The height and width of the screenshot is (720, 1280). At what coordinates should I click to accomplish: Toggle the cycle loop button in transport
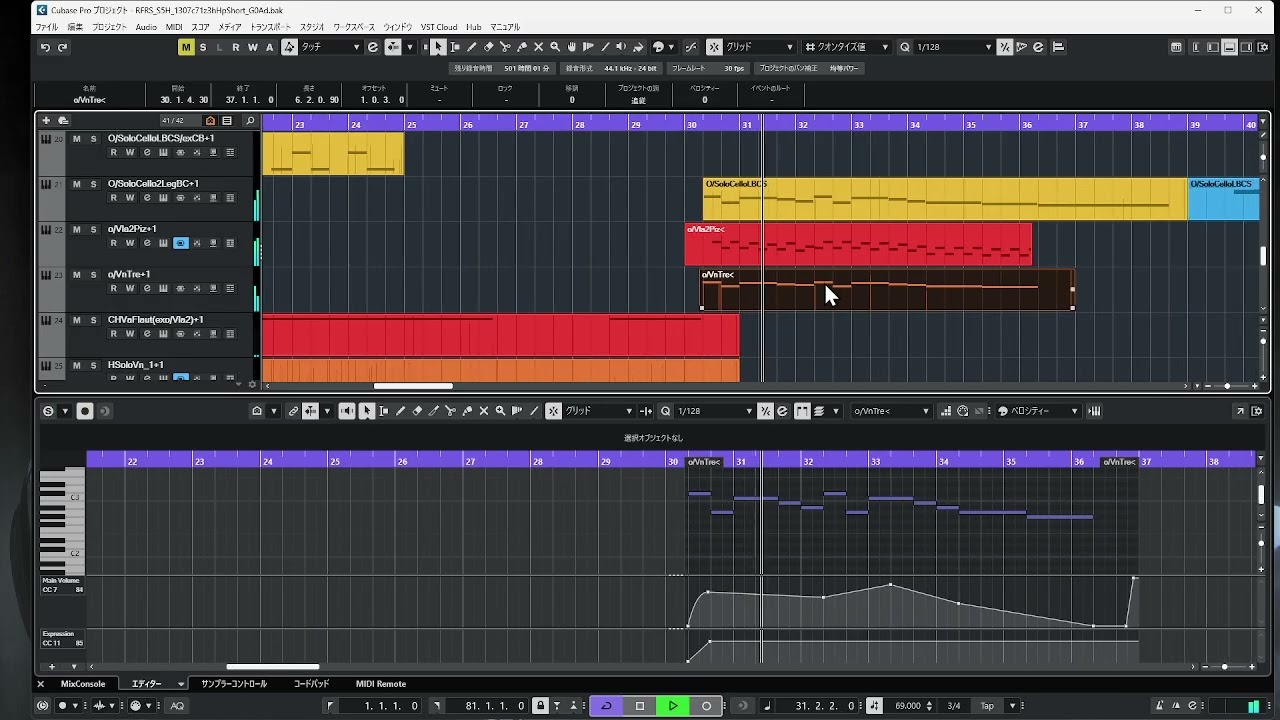click(606, 705)
